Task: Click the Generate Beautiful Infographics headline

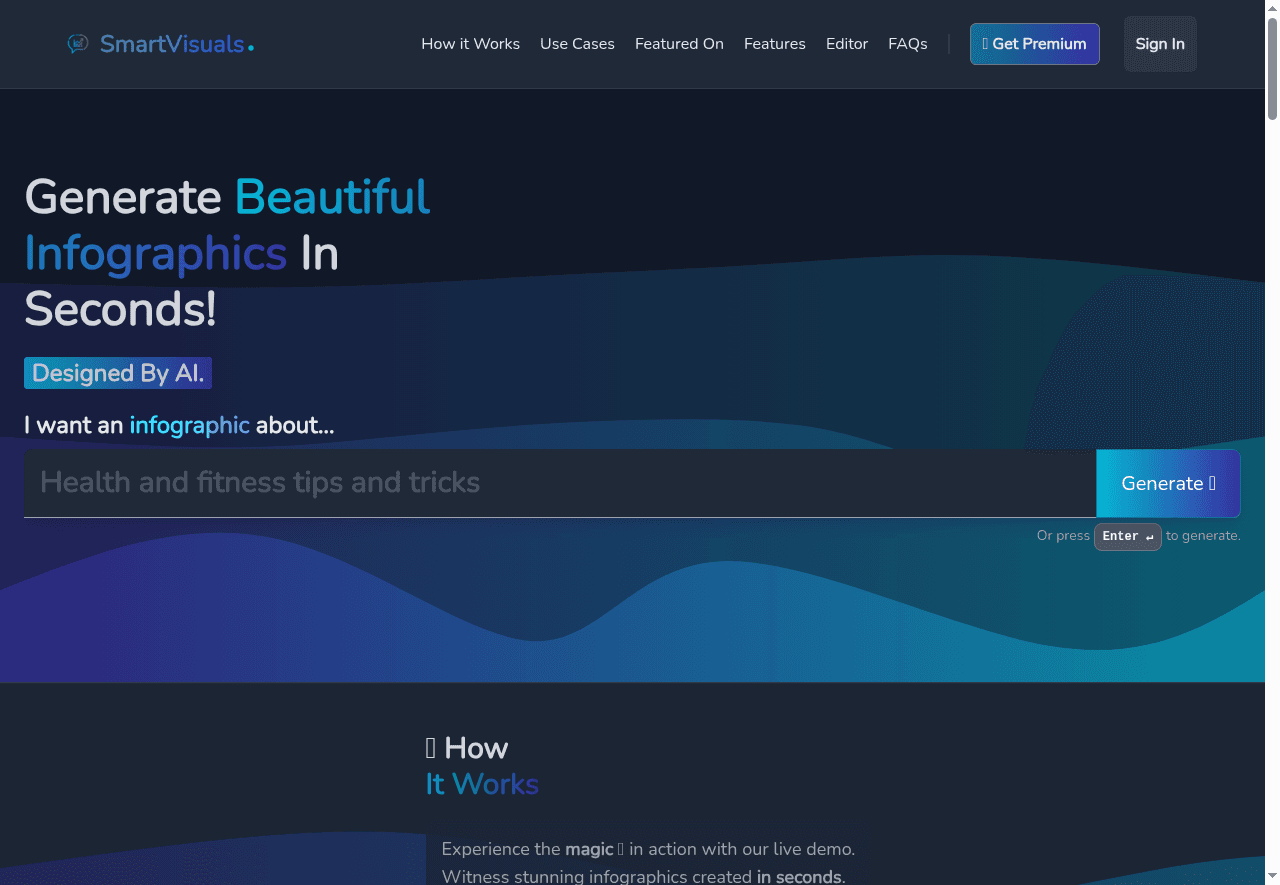Action: point(227,253)
